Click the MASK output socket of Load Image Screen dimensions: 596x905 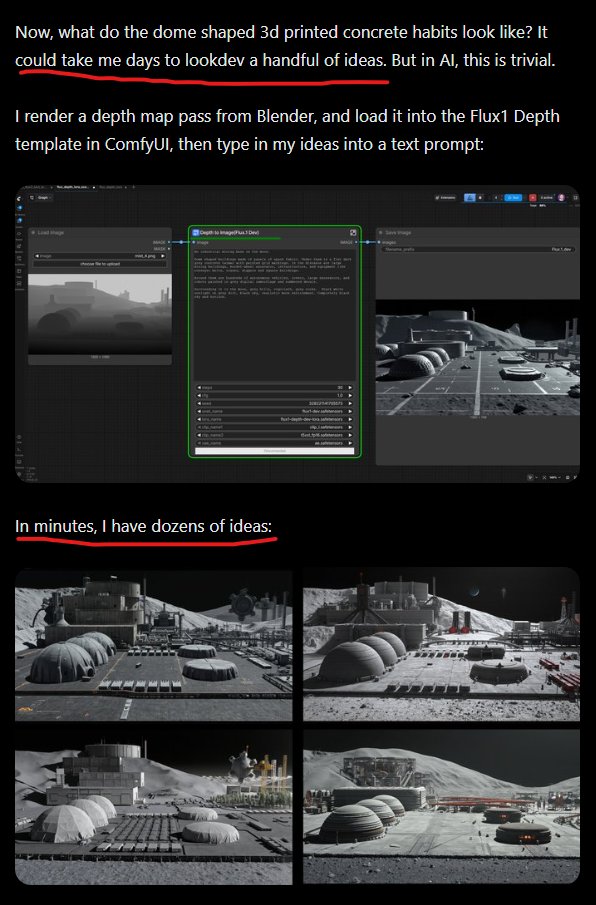pos(169,249)
